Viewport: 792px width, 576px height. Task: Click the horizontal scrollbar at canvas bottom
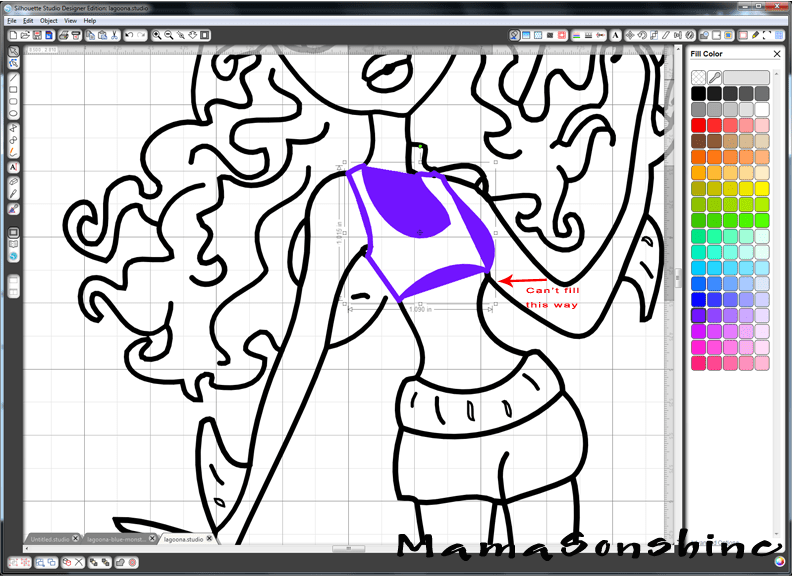click(348, 548)
